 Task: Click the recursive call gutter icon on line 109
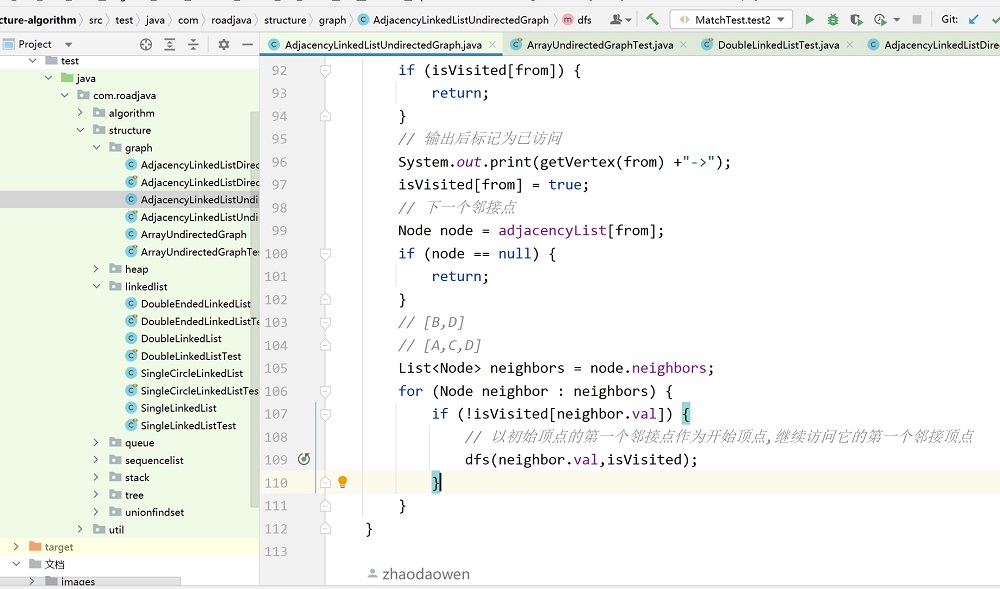pos(304,459)
